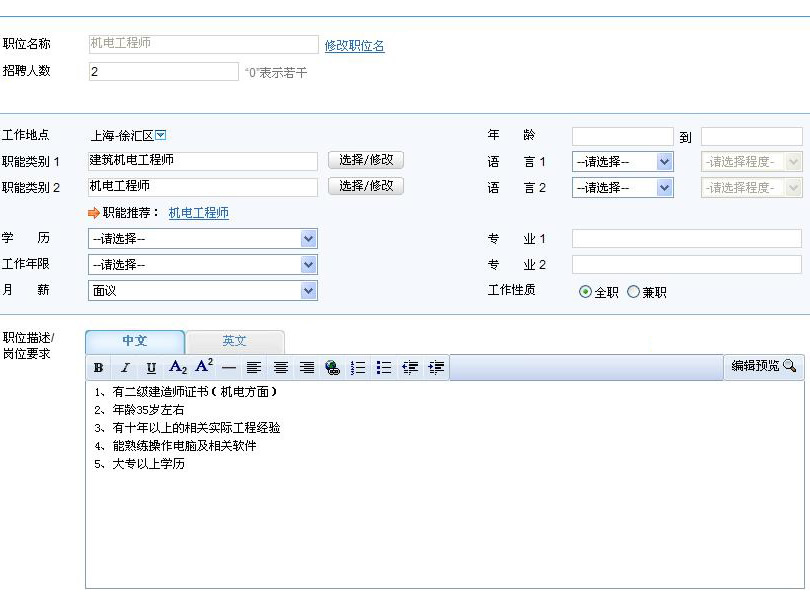The image size is (810, 610).
Task: Toggle bold formatting in the editor toolbar
Action: (x=99, y=368)
